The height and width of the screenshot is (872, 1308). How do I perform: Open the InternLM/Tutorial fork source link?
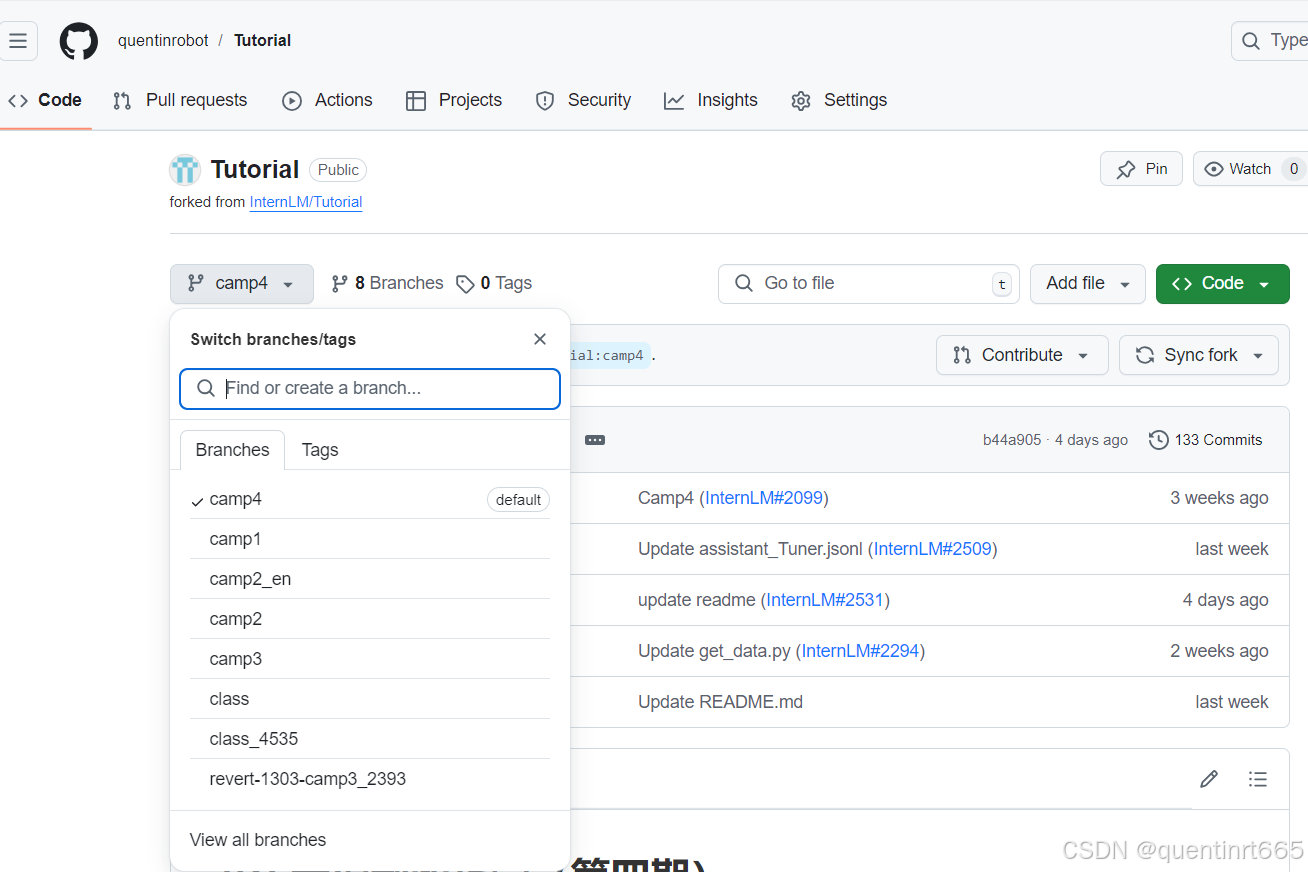[306, 202]
